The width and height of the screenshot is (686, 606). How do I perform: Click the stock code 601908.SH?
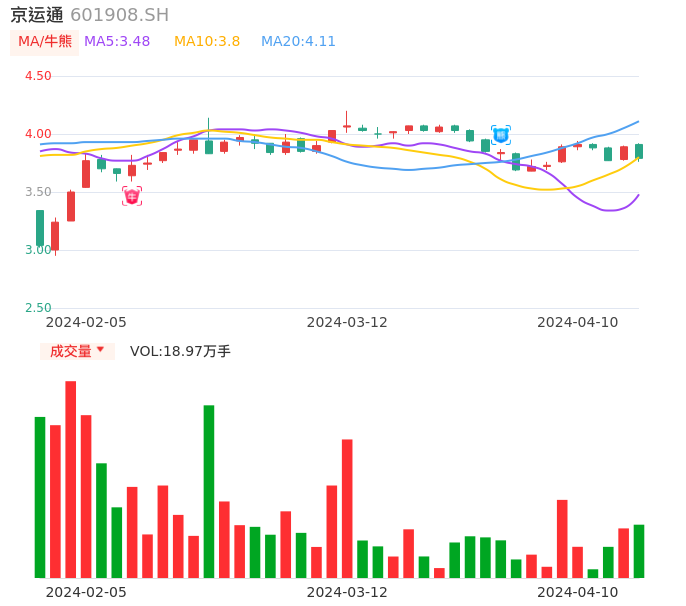pyautogui.click(x=120, y=15)
